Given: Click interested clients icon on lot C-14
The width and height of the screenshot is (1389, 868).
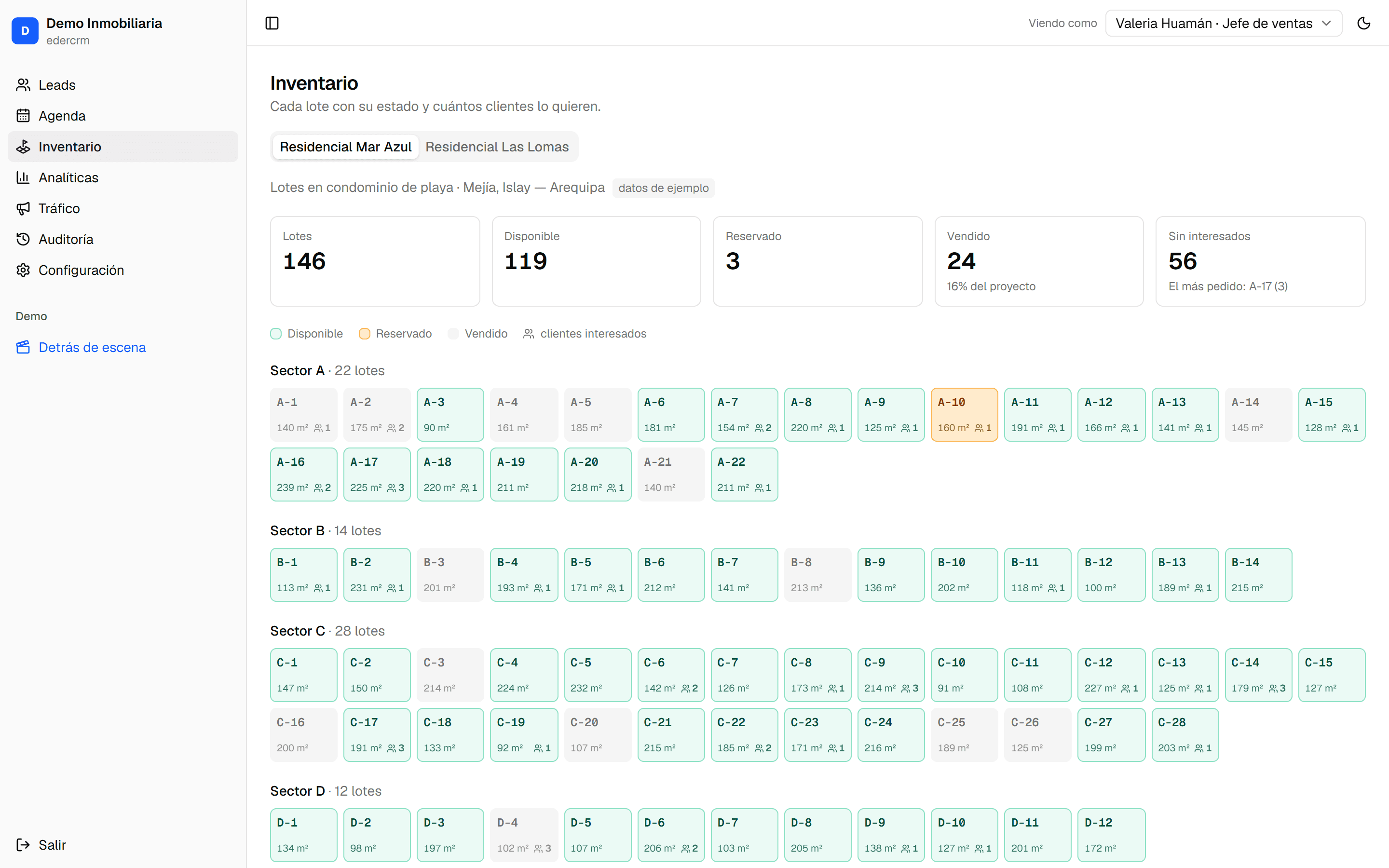Looking at the screenshot, I should coord(1273,688).
